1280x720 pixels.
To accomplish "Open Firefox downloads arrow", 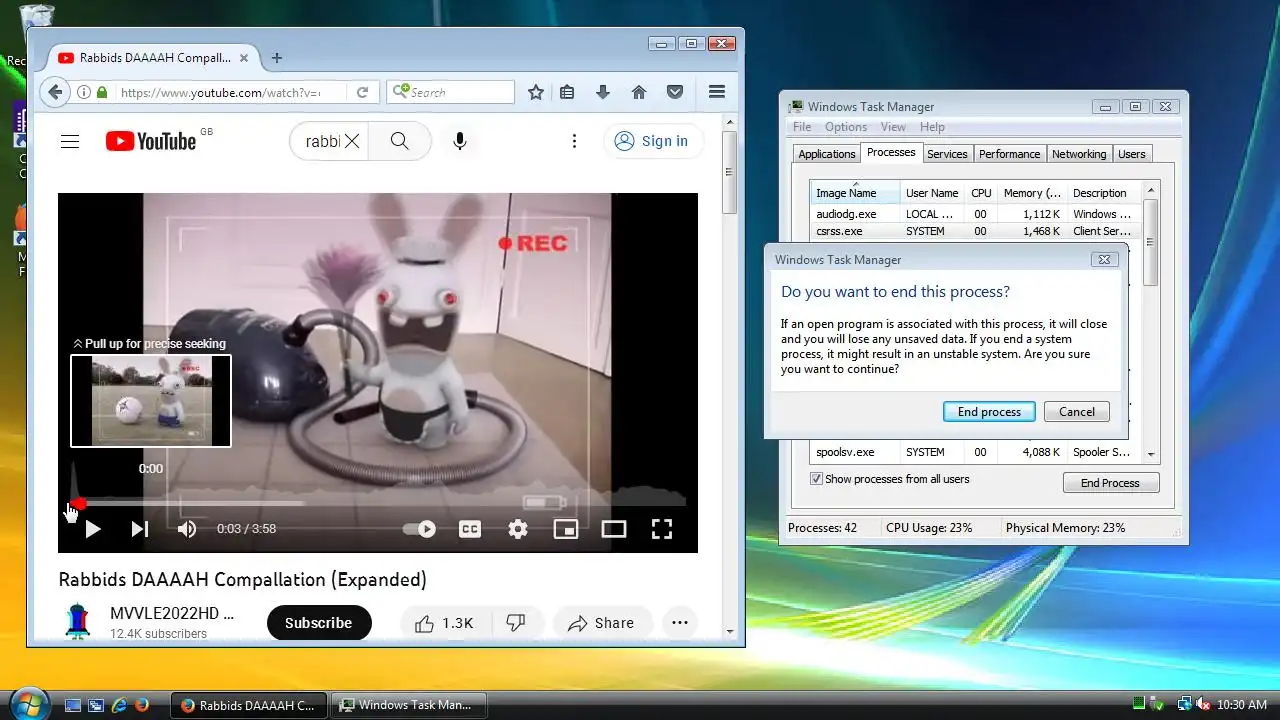I will pyautogui.click(x=603, y=92).
